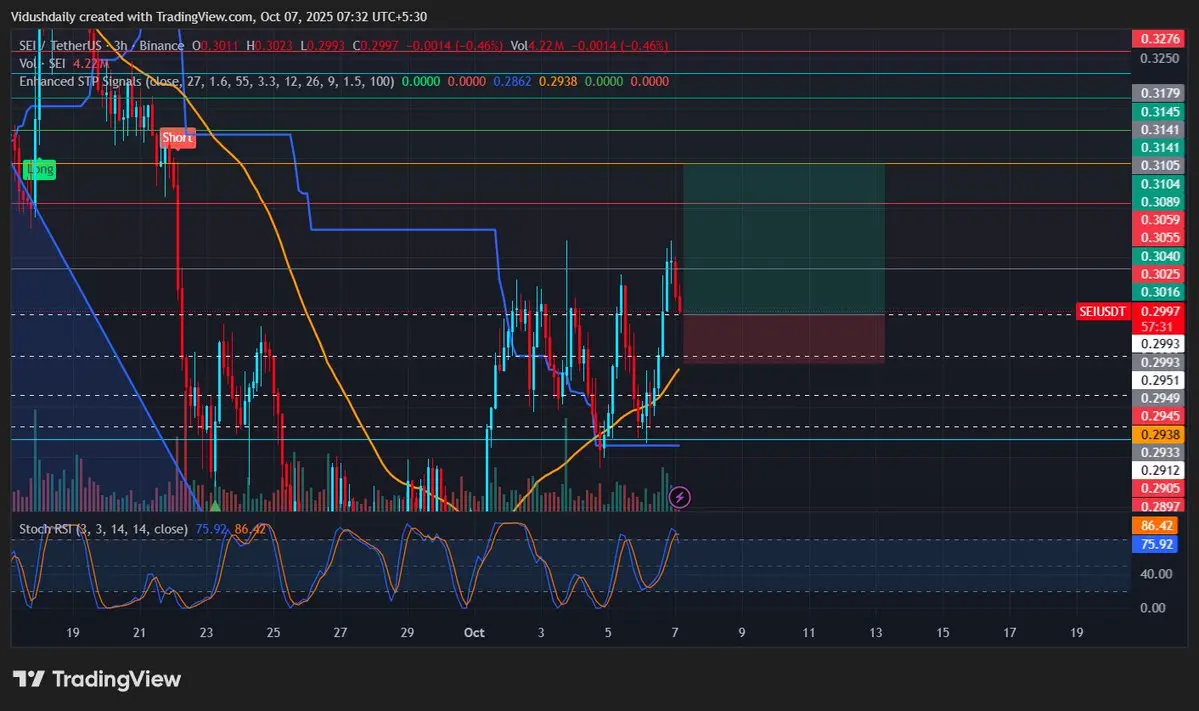
Task: Click the green 0.3089 price label
Action: (1159, 202)
